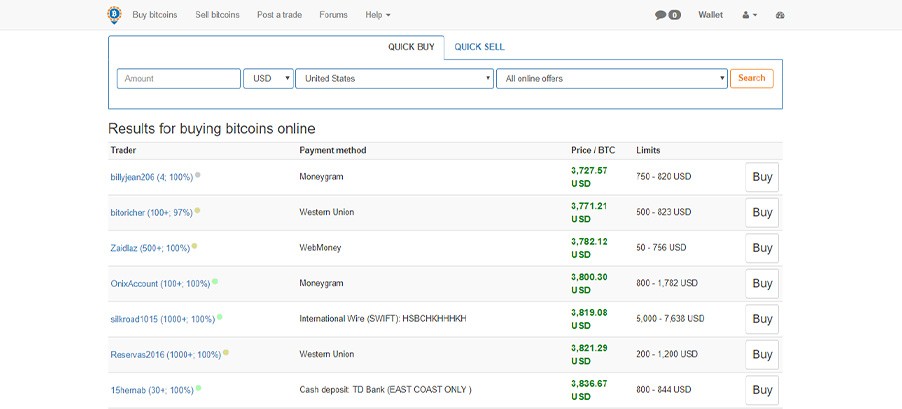Image resolution: width=902 pixels, height=409 pixels.
Task: Expand the Help dropdown menu
Action: (378, 15)
